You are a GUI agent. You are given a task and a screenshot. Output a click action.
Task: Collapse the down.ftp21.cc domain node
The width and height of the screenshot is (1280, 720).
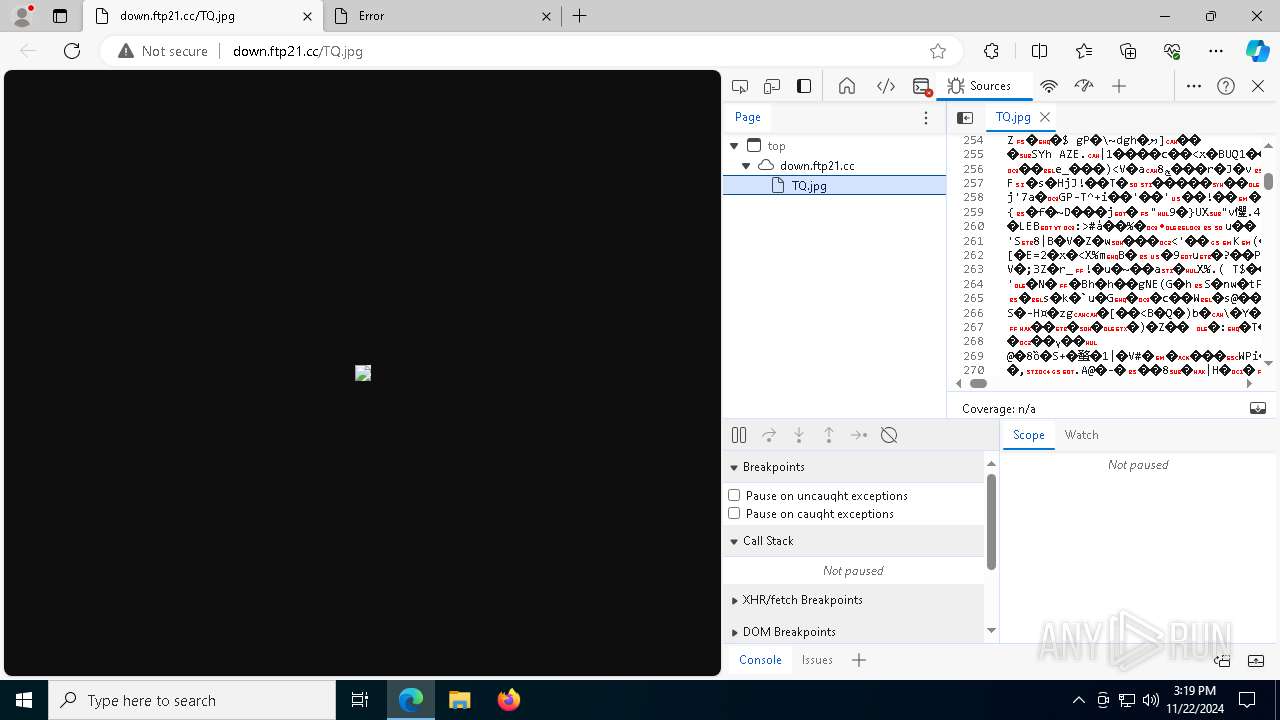coord(746,166)
